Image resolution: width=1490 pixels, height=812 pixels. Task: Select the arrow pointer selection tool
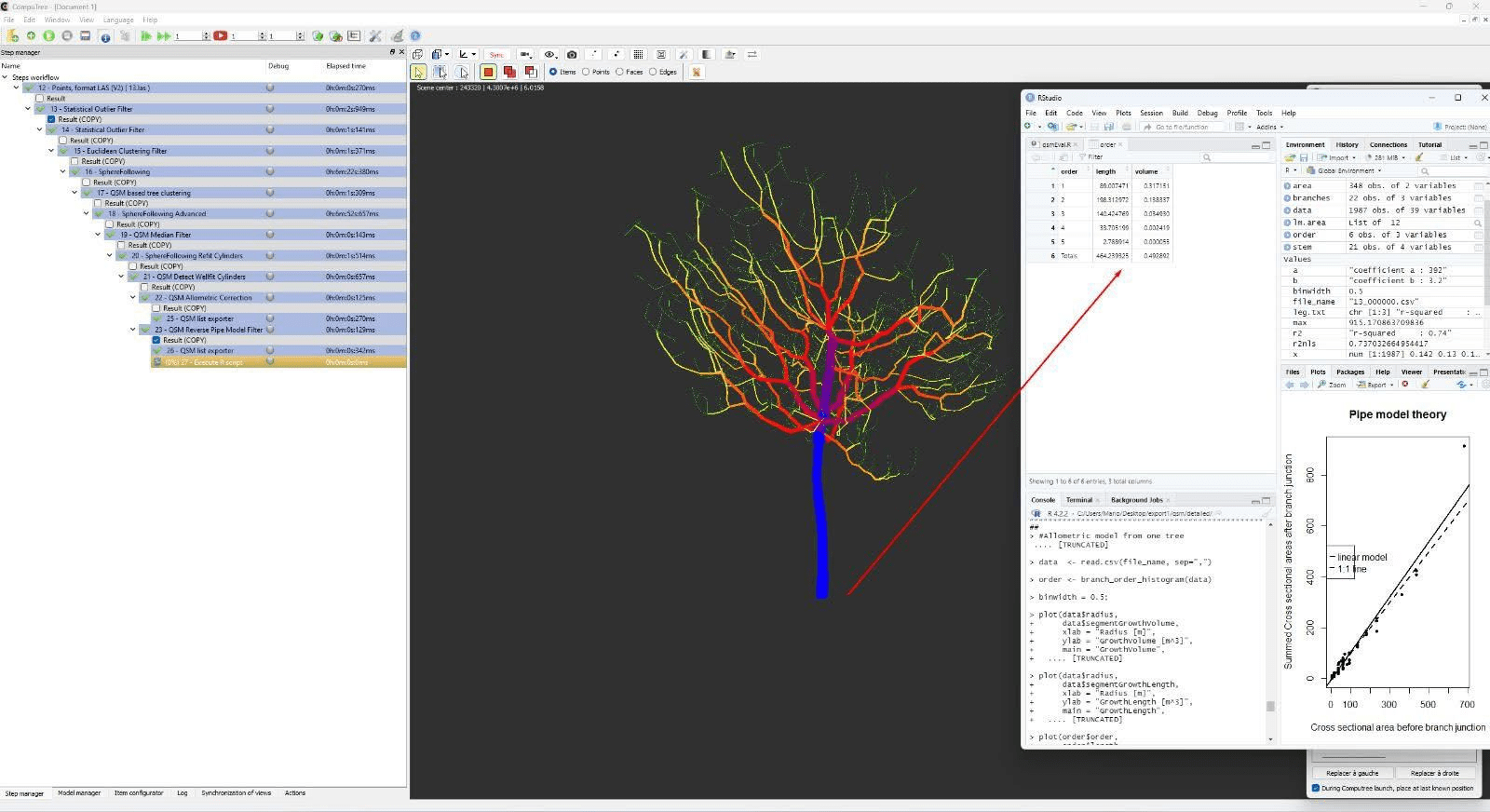(418, 72)
